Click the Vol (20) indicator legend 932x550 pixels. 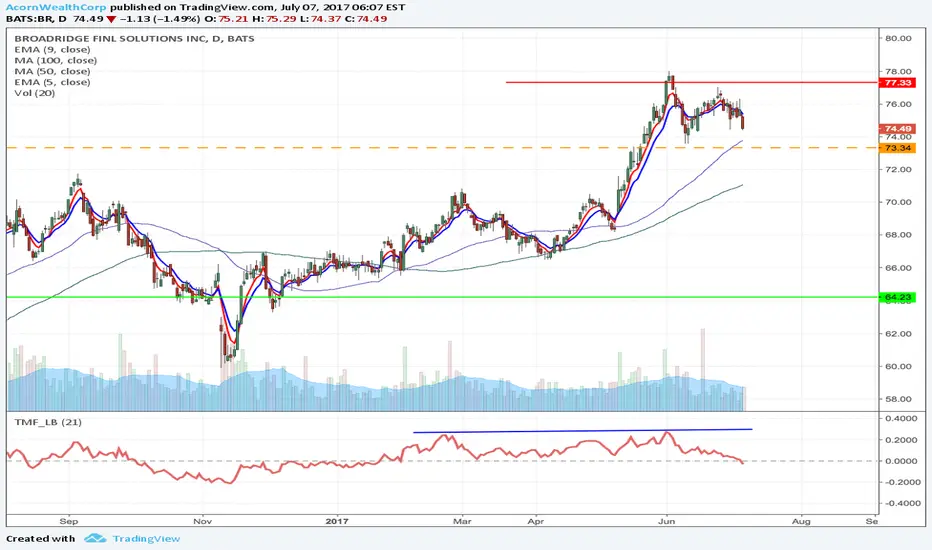click(34, 93)
